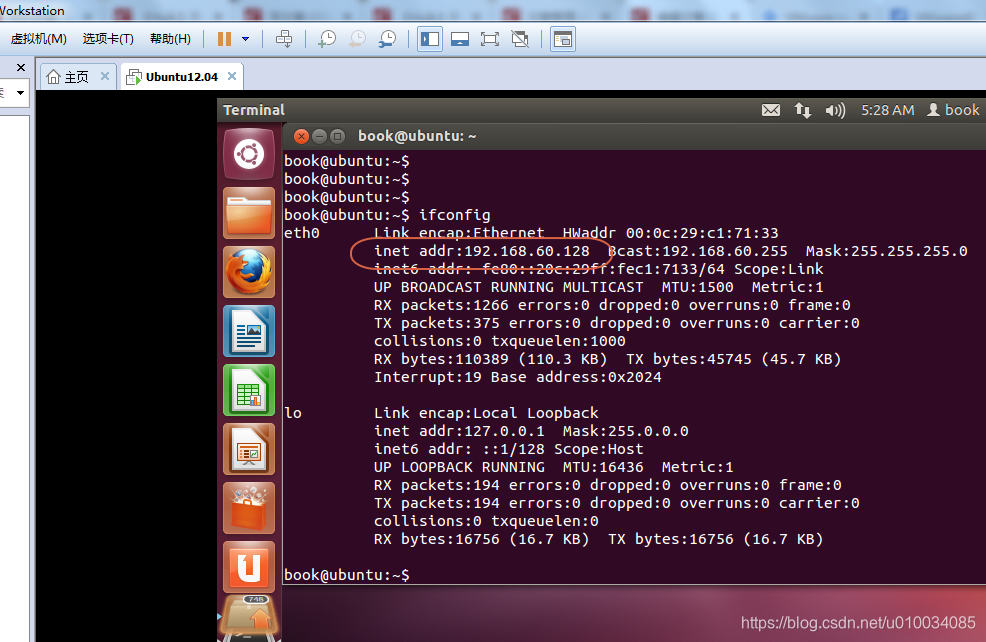Close the 主页 tab
This screenshot has height=642, width=986.
pos(105,76)
